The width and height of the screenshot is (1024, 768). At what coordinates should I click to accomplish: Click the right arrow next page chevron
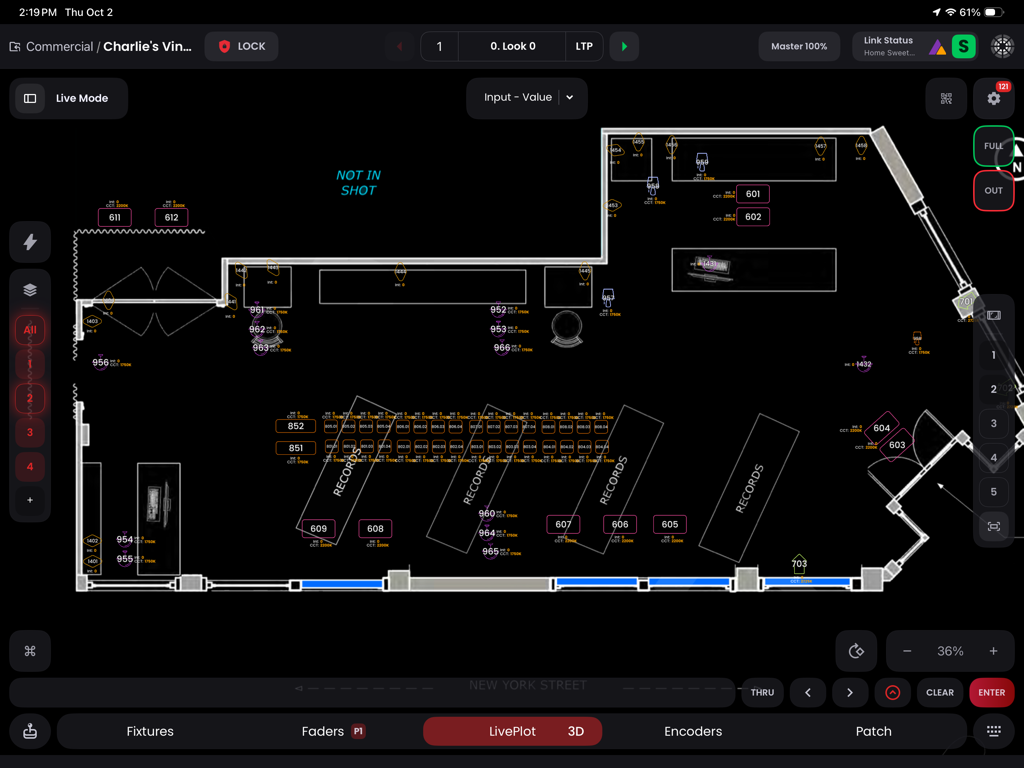click(x=850, y=692)
